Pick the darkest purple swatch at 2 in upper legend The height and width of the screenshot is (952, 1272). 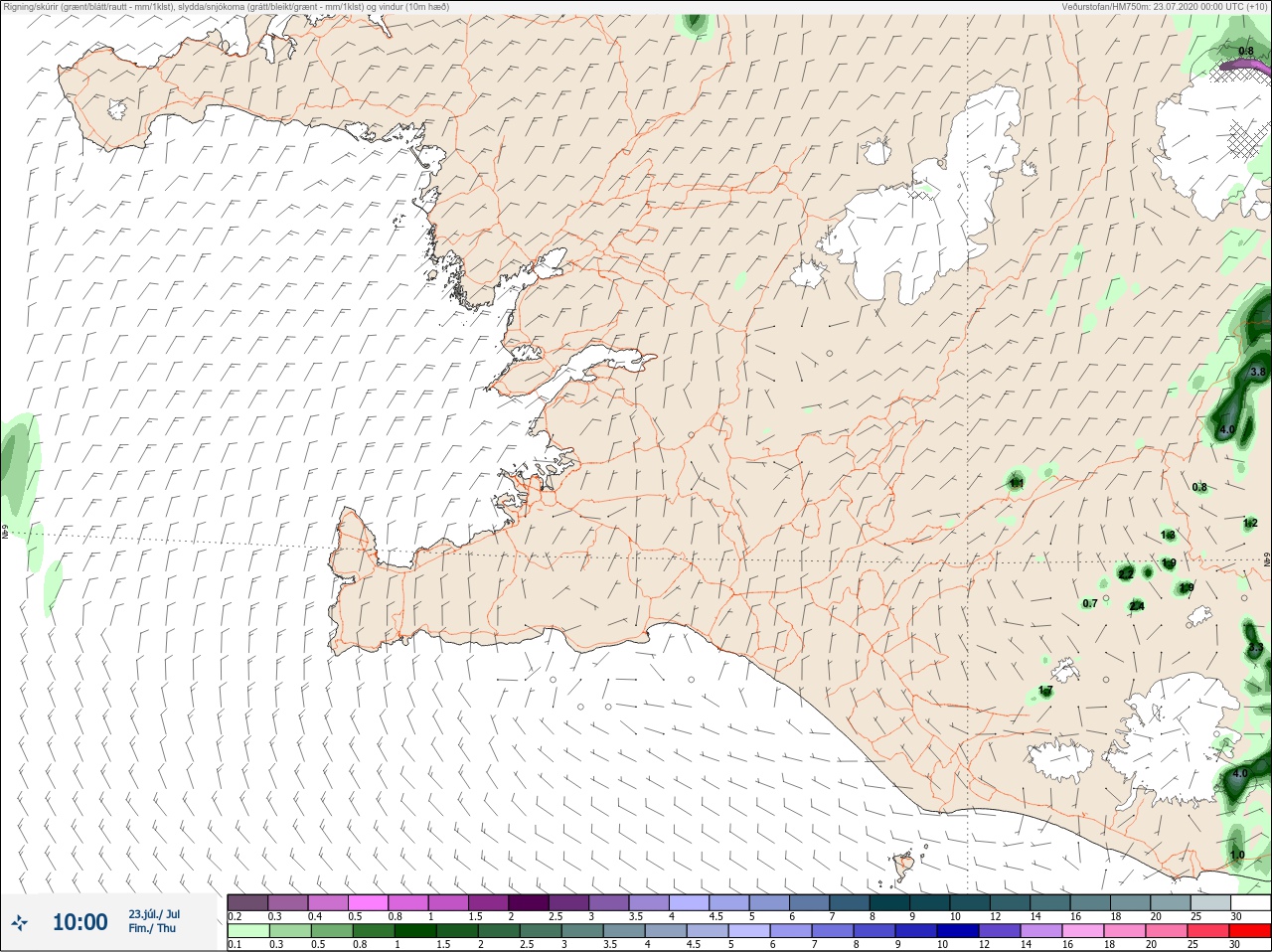pyautogui.click(x=529, y=903)
